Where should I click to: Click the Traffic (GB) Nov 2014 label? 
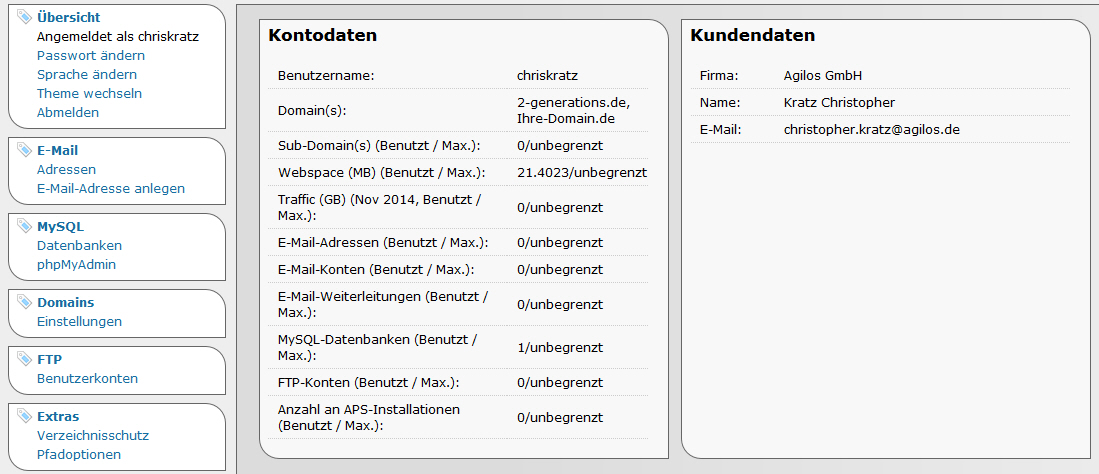pyautogui.click(x=379, y=208)
